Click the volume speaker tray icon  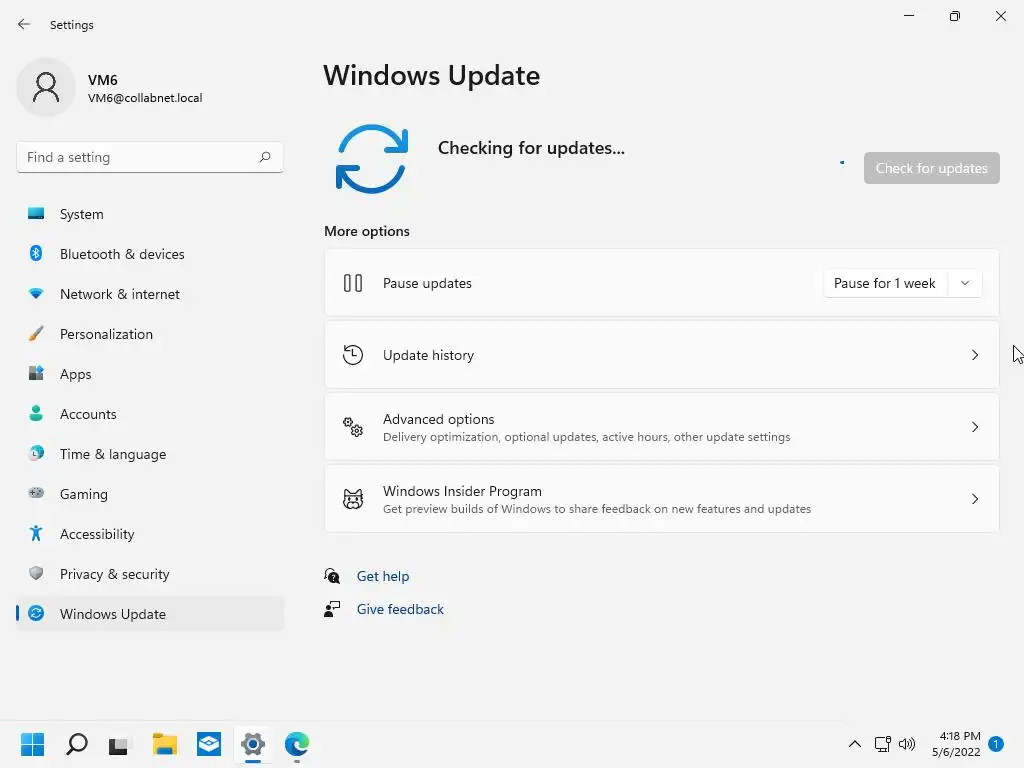(906, 744)
